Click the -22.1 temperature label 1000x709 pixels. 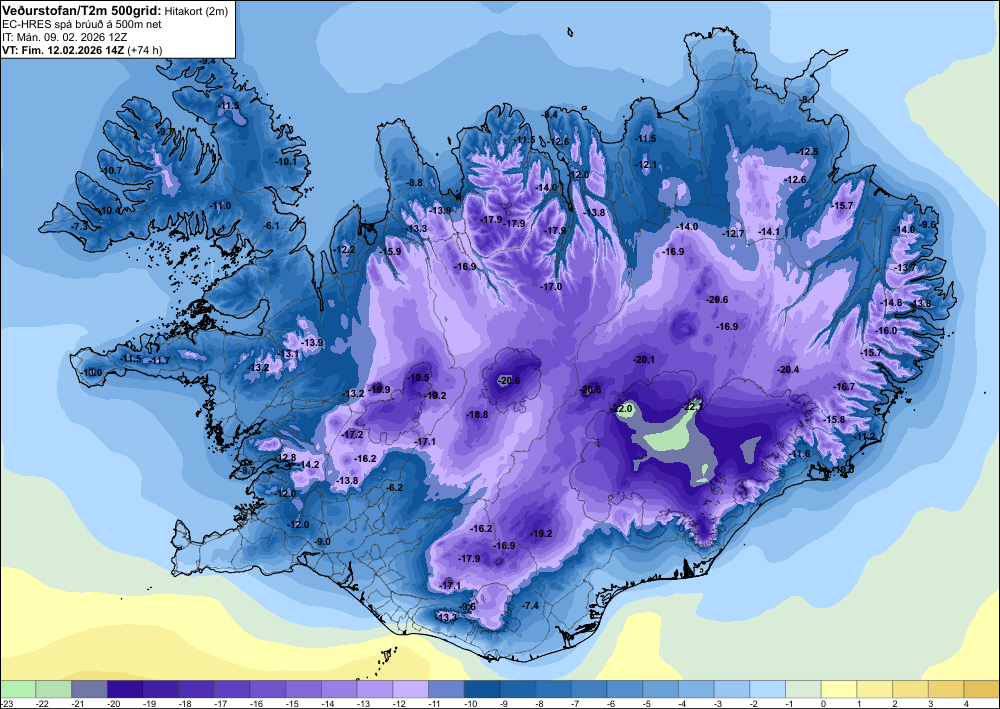pos(692,407)
